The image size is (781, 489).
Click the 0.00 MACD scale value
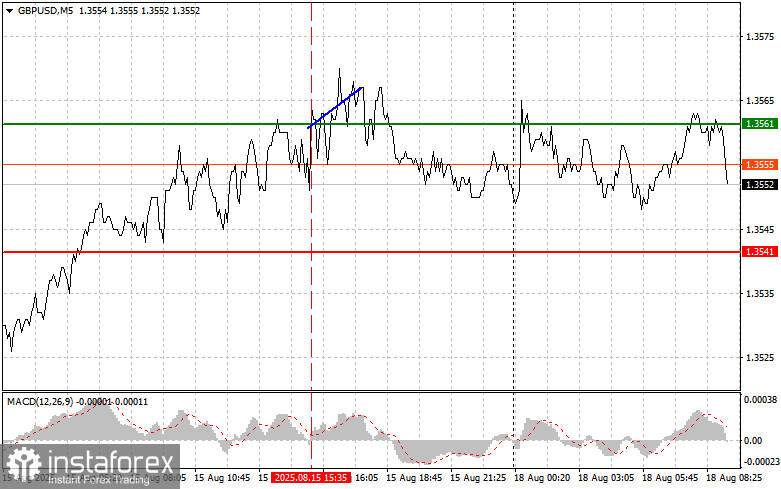pyautogui.click(x=753, y=441)
